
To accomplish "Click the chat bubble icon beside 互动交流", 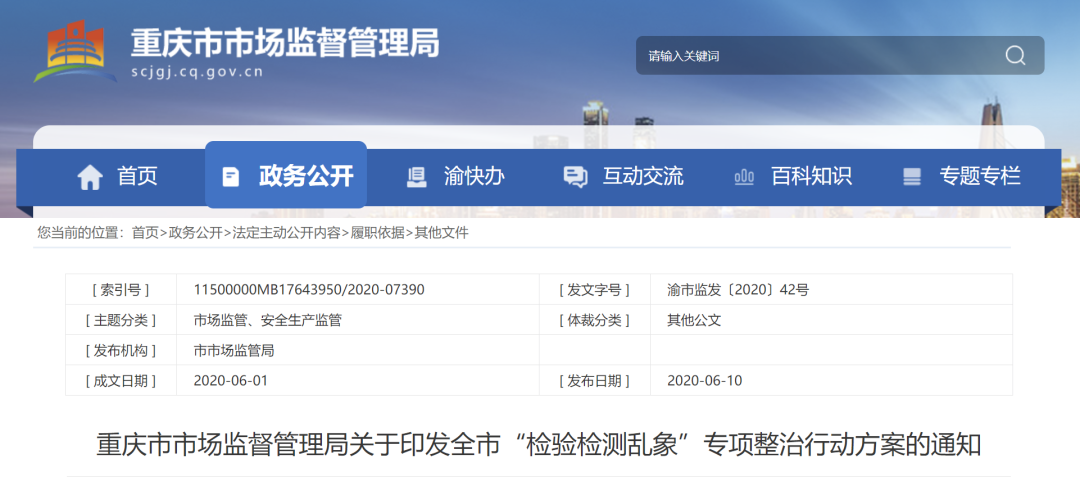I will coord(575,177).
